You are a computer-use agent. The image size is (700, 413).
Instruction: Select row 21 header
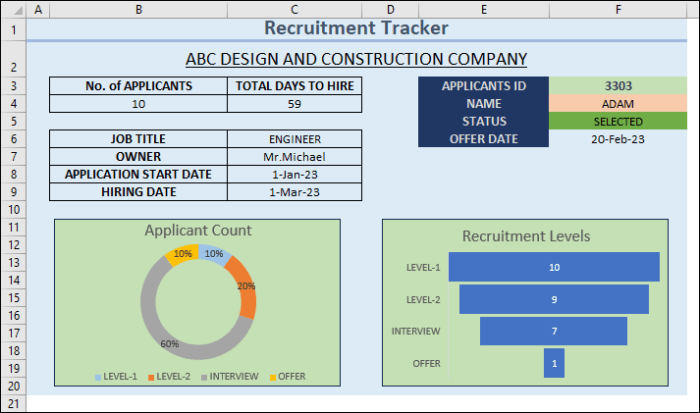click(x=14, y=404)
